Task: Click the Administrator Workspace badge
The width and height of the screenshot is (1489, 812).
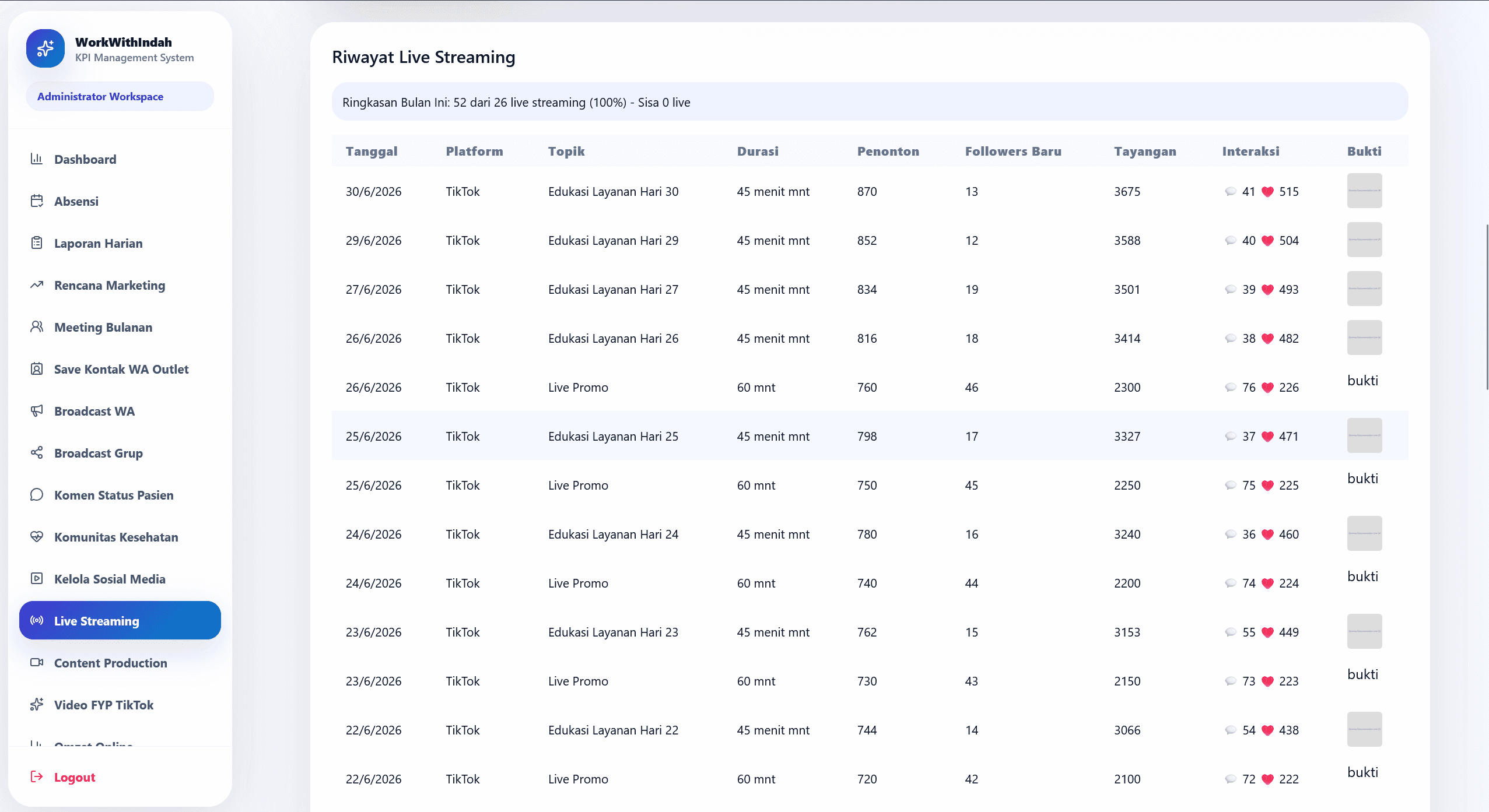Action: (x=120, y=96)
